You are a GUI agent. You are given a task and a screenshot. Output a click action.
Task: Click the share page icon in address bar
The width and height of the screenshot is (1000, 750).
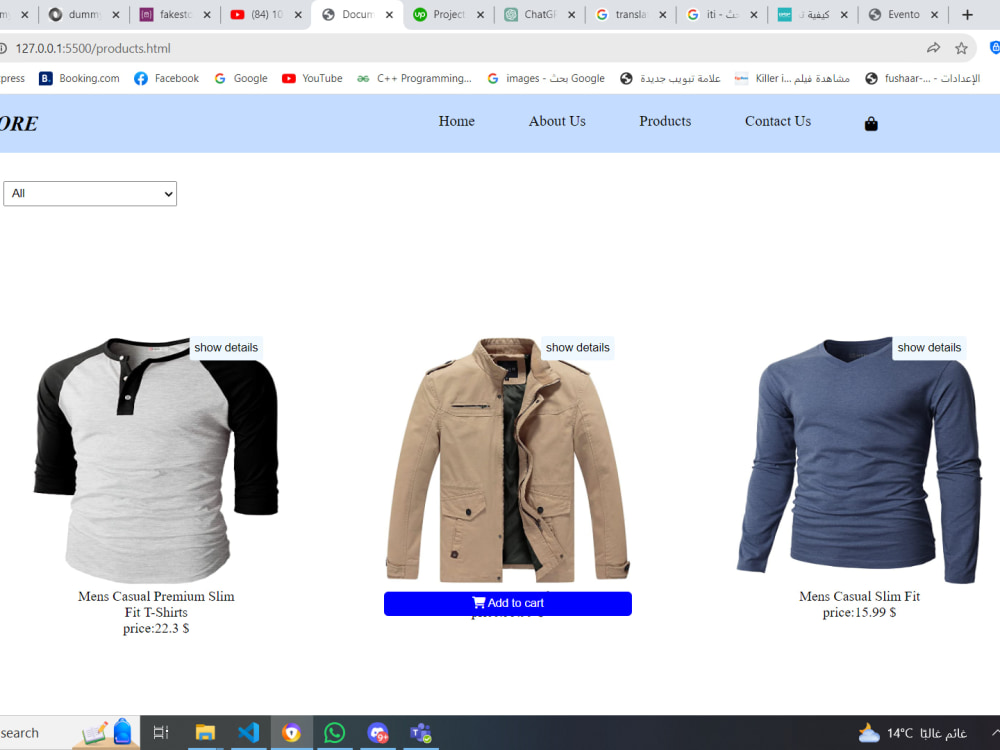(934, 48)
